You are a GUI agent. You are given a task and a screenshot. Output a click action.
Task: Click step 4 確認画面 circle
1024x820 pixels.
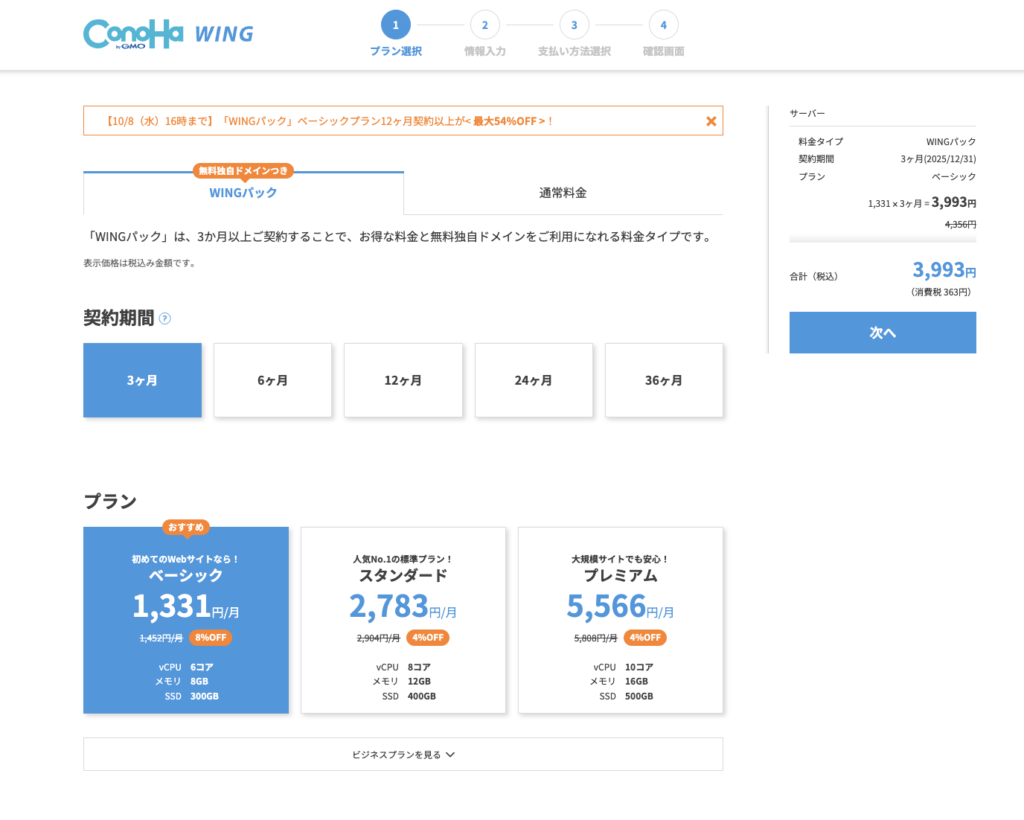tap(663, 25)
